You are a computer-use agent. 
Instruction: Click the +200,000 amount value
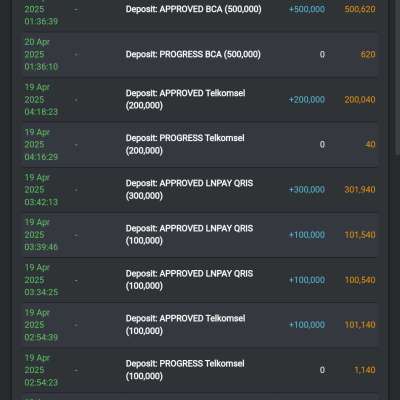point(307,100)
